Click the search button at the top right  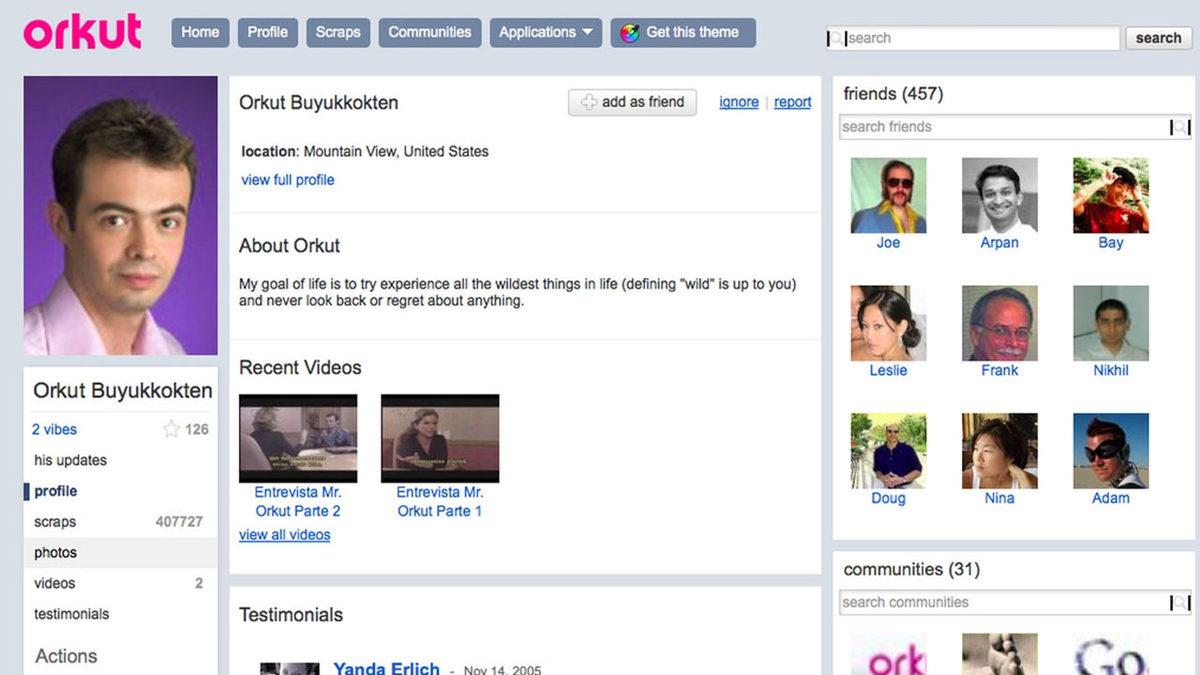tap(1158, 38)
